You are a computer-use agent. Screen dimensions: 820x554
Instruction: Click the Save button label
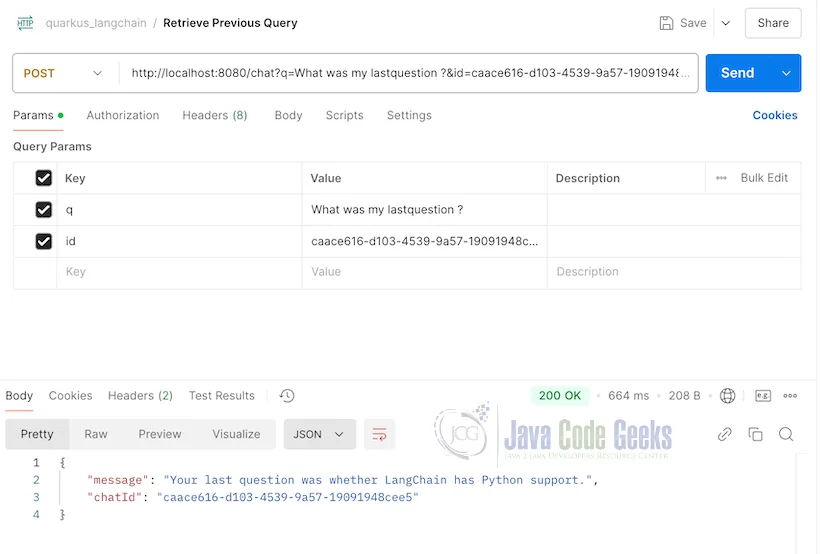click(x=693, y=23)
